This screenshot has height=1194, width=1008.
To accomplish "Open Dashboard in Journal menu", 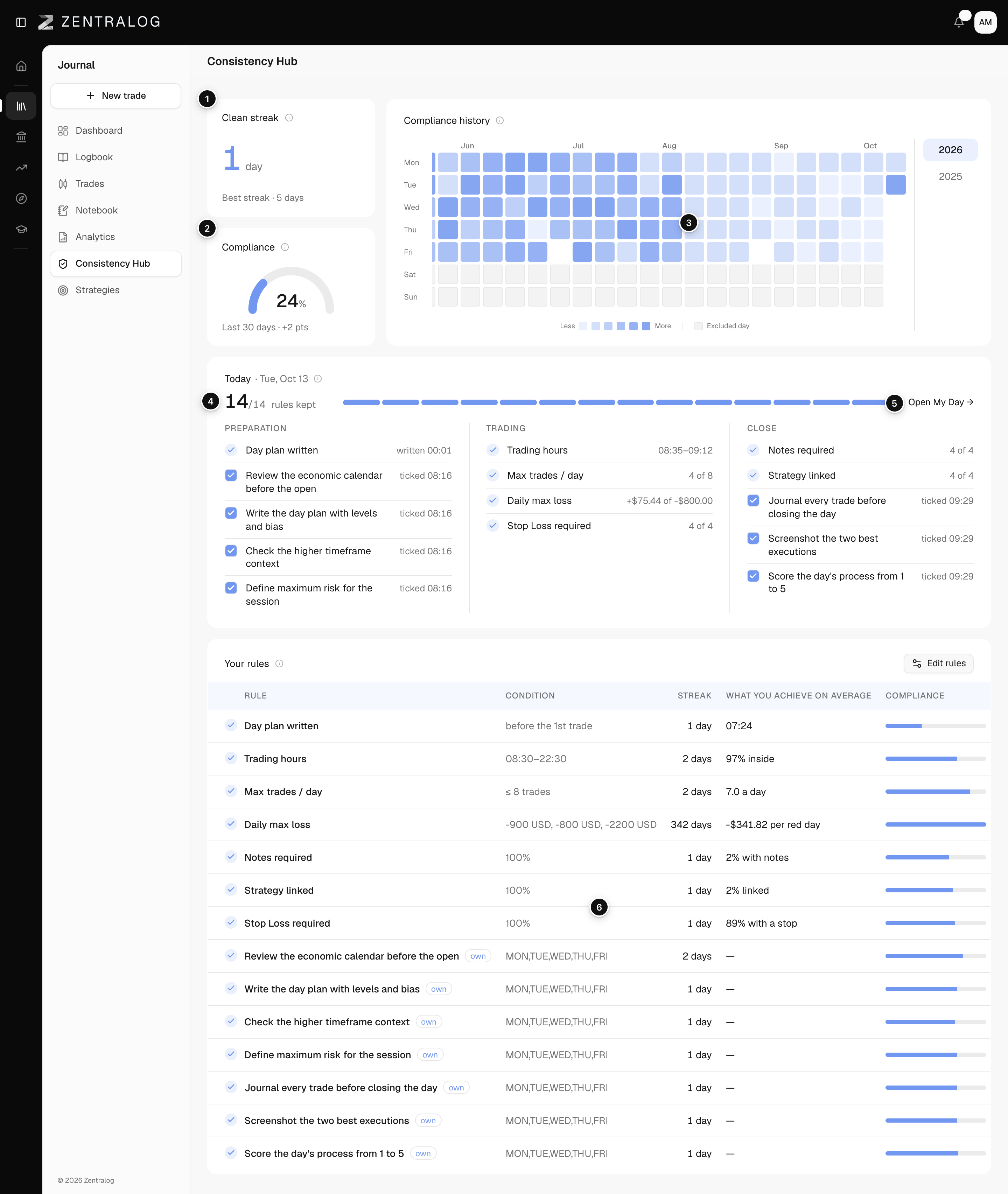I will pos(116,130).
